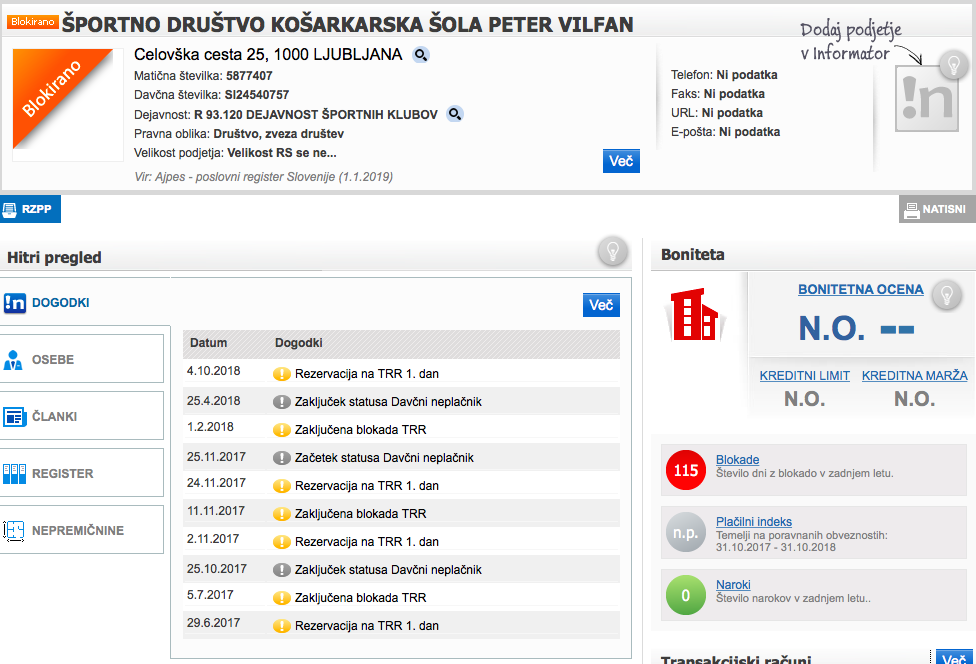Click the lightbulb icon beside Bonitetna ocena
The width and height of the screenshot is (976, 664).
coord(946,295)
